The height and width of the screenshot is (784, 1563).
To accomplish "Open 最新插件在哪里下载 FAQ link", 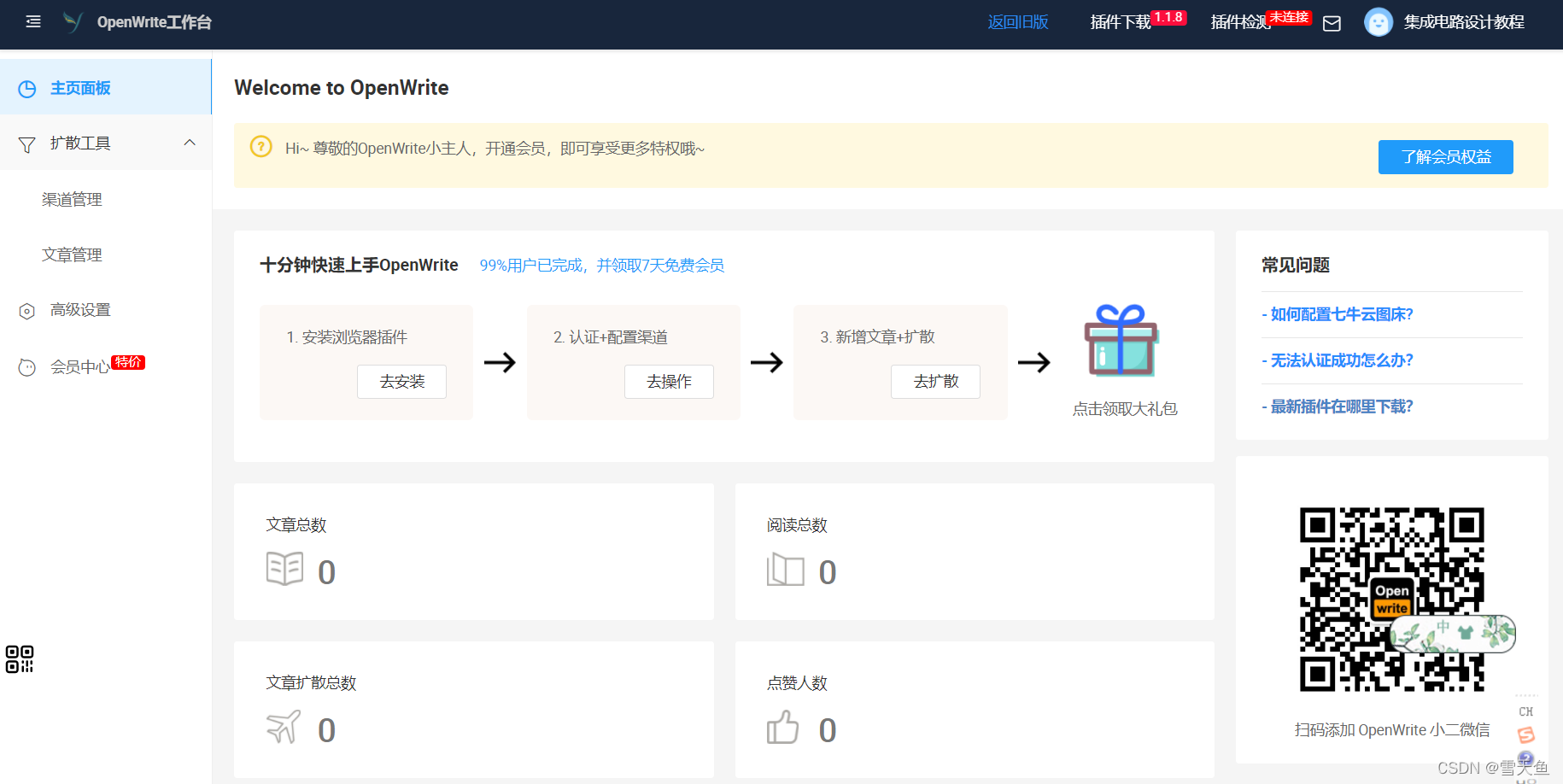I will click(1338, 407).
